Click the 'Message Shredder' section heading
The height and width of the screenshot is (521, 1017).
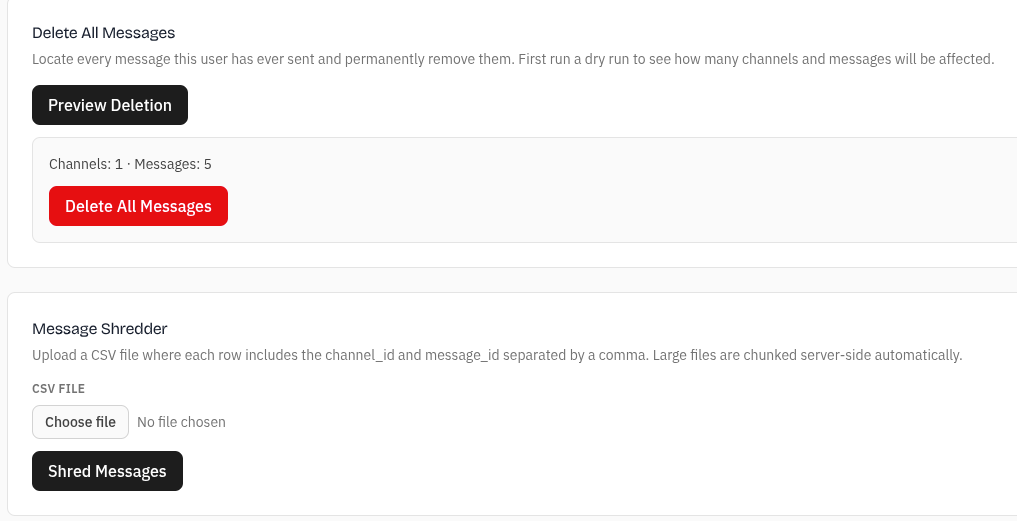click(100, 328)
